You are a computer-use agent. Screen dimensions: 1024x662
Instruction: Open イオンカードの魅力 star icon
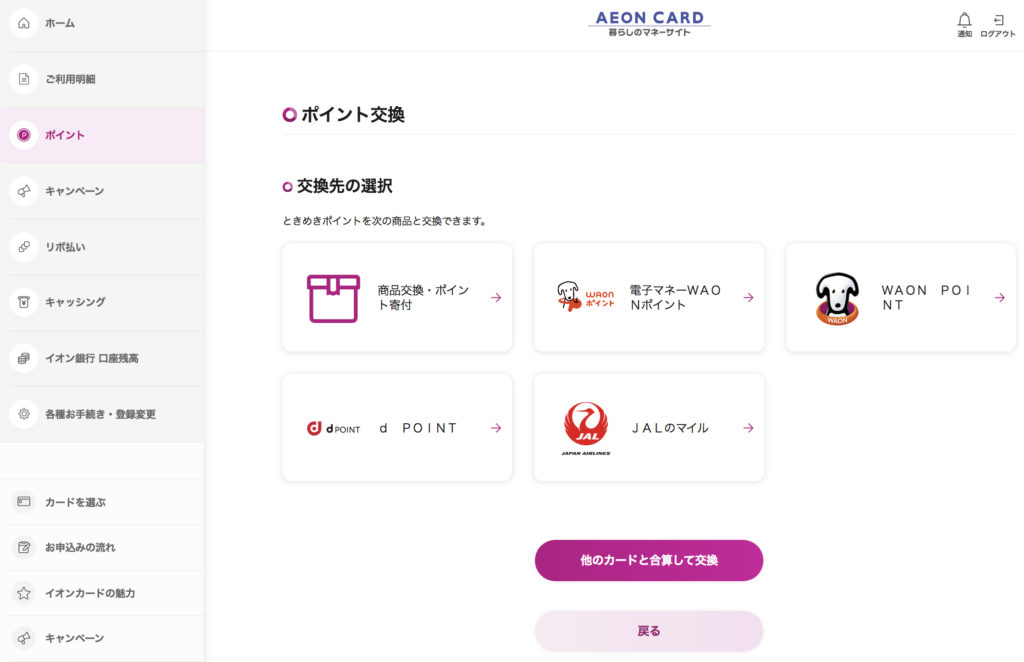(x=24, y=593)
